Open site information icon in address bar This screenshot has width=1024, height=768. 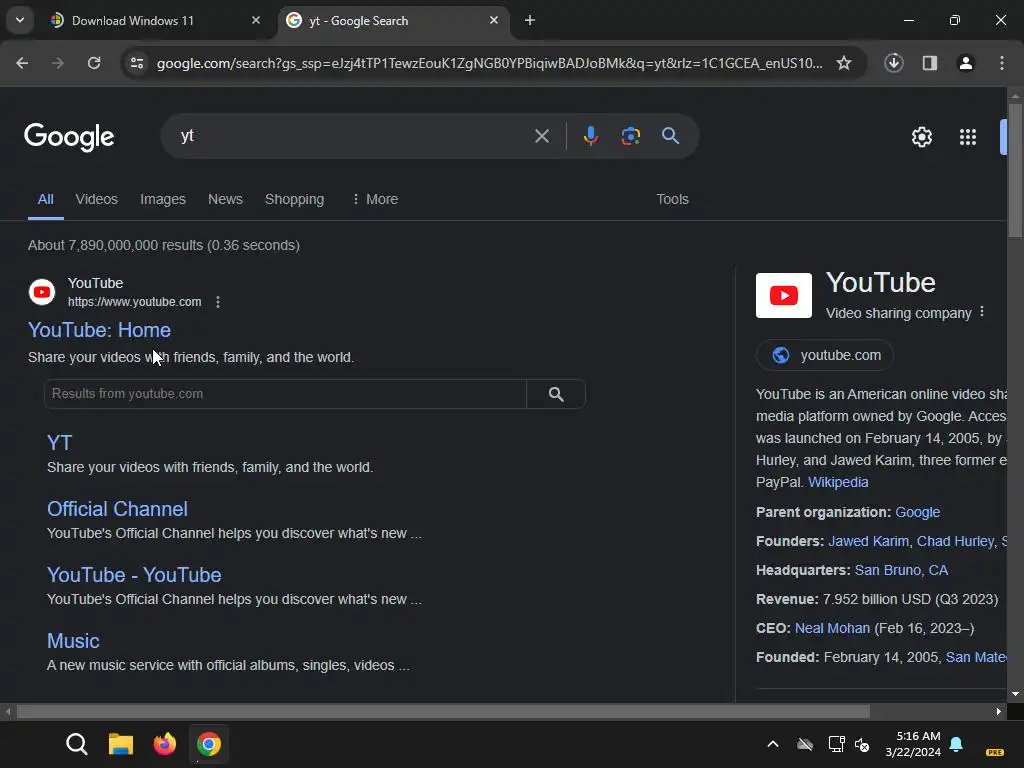tap(137, 63)
